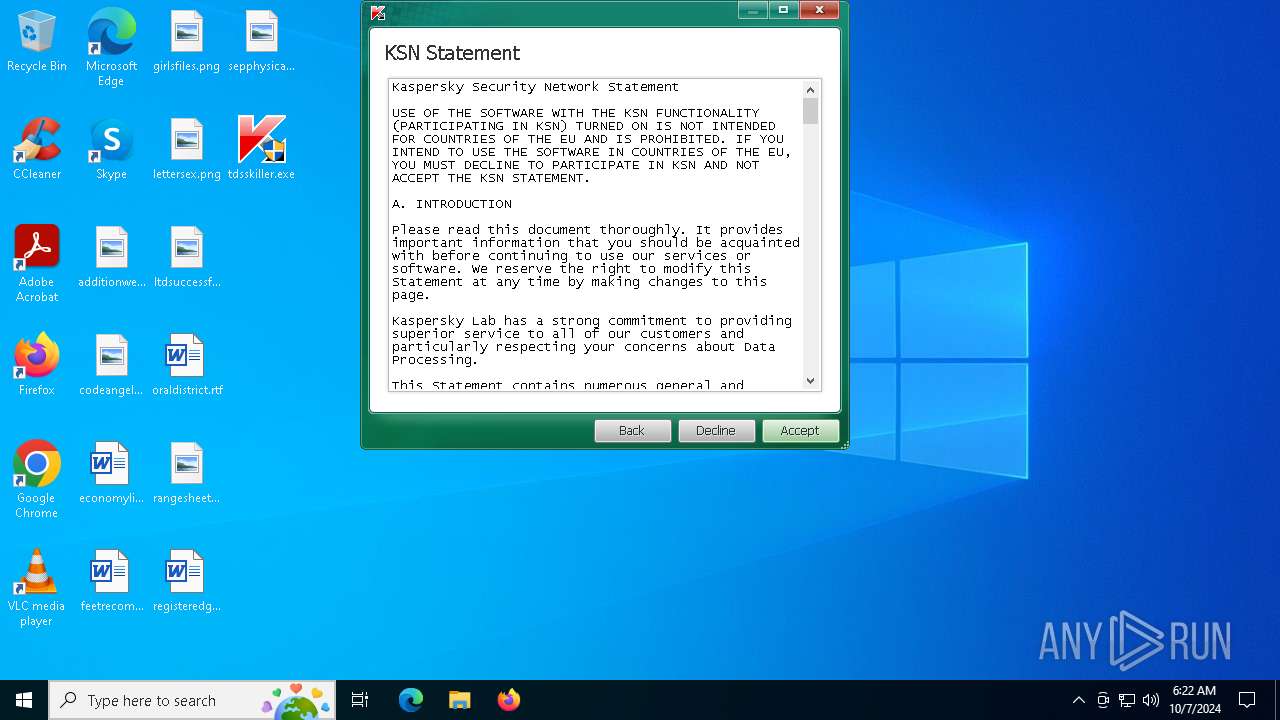Click the scroll-up arrow of KSN text
Screen dimensions: 1280x720
811,89
